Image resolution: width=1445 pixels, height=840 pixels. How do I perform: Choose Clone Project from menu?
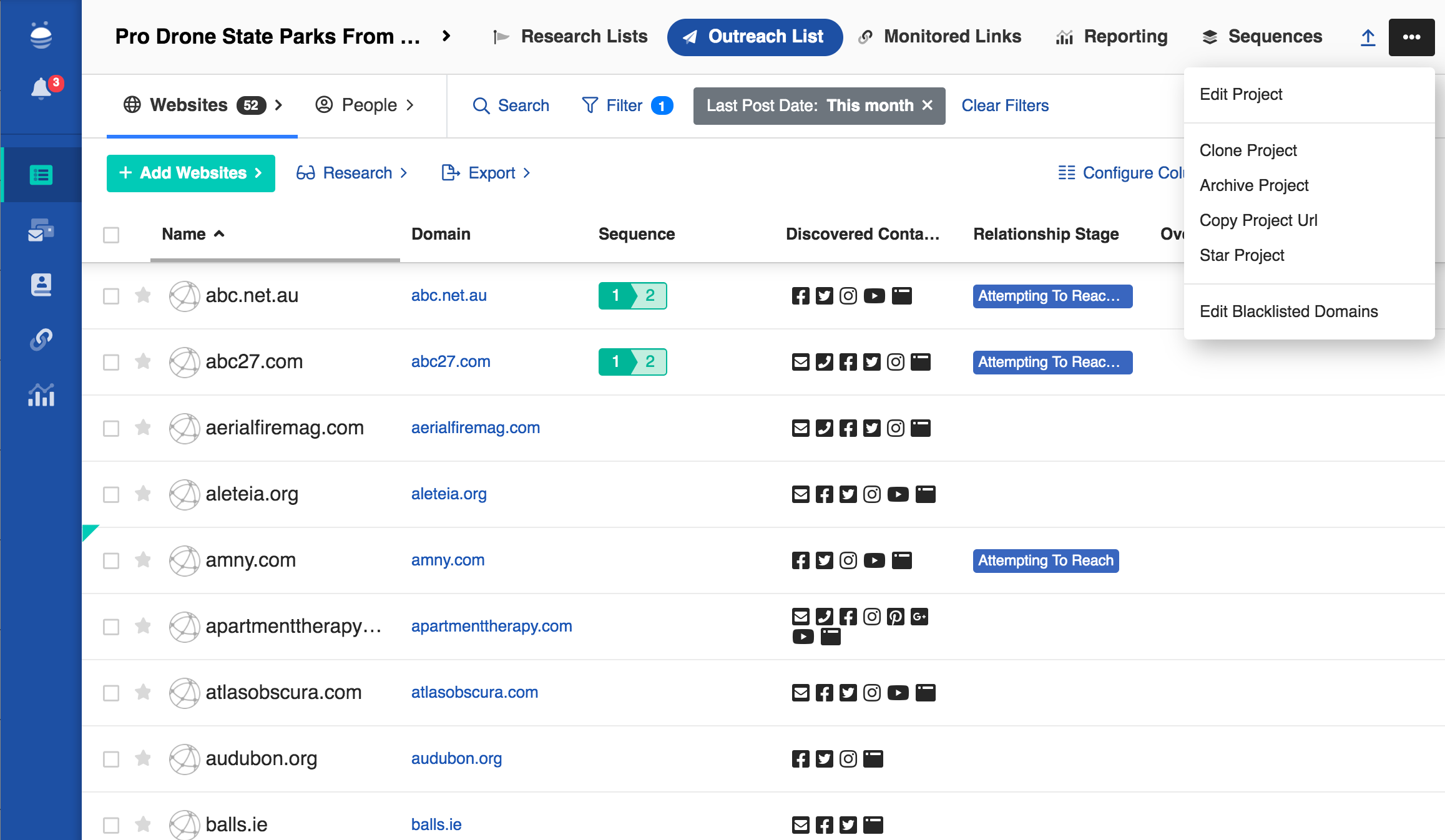coord(1248,150)
